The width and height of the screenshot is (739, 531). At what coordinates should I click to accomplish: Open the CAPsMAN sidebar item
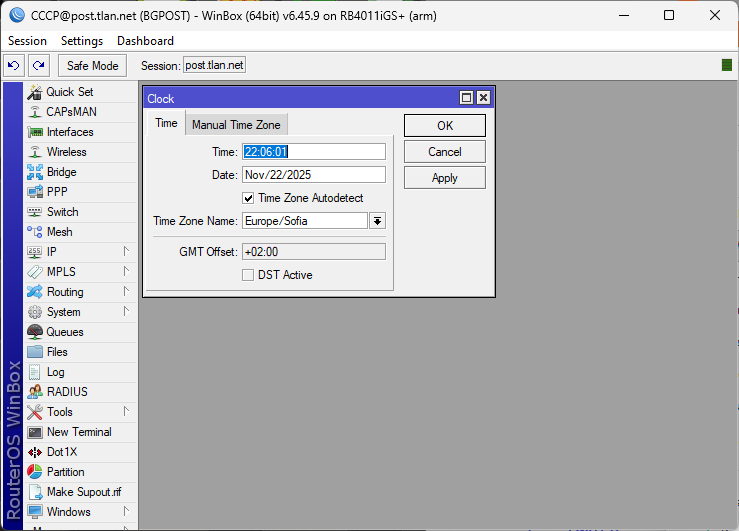click(71, 112)
